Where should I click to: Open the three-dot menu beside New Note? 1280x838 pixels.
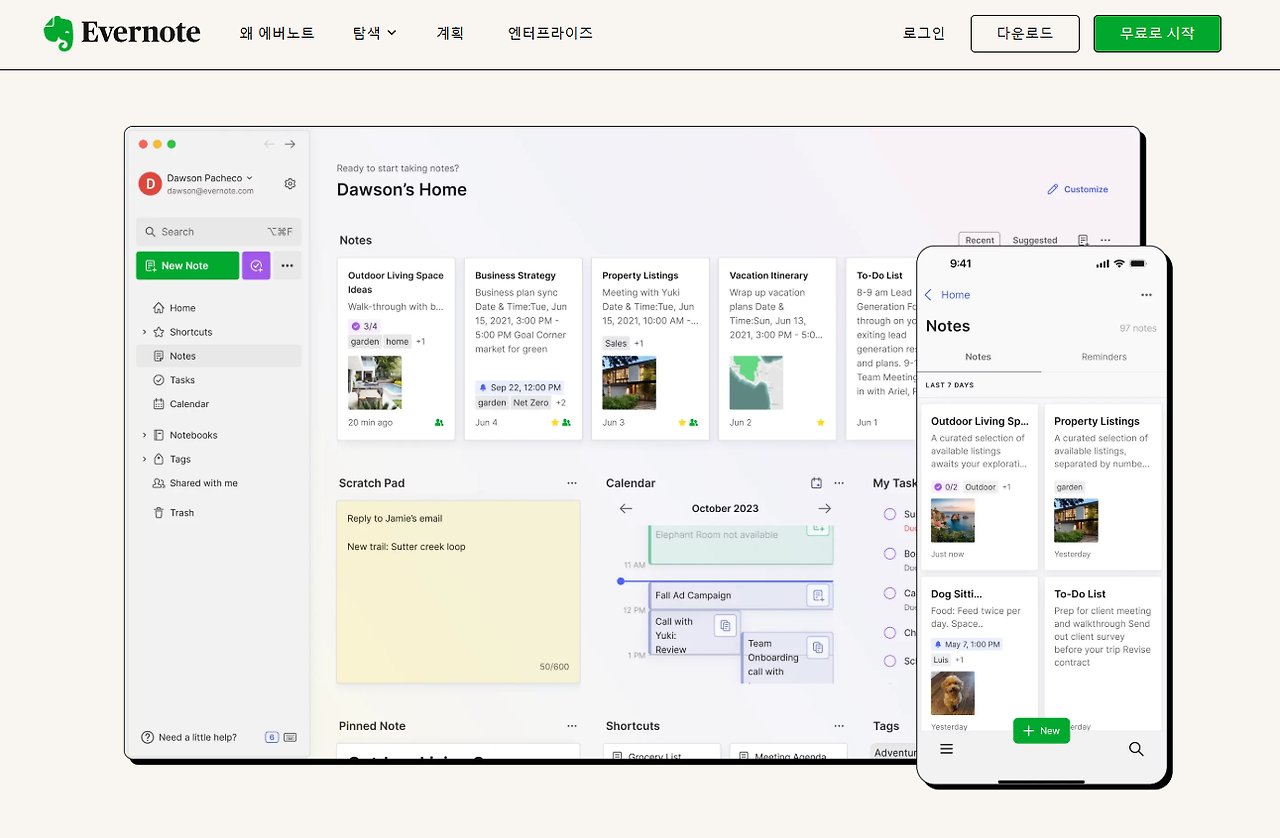(x=287, y=266)
